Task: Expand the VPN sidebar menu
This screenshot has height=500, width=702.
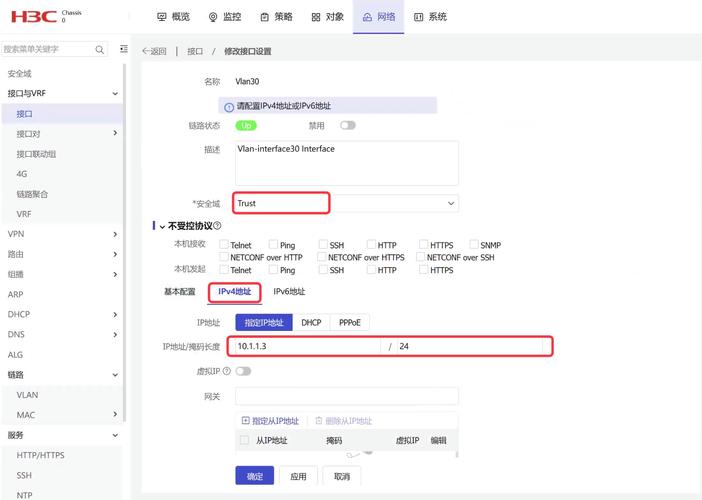Action: (115, 234)
